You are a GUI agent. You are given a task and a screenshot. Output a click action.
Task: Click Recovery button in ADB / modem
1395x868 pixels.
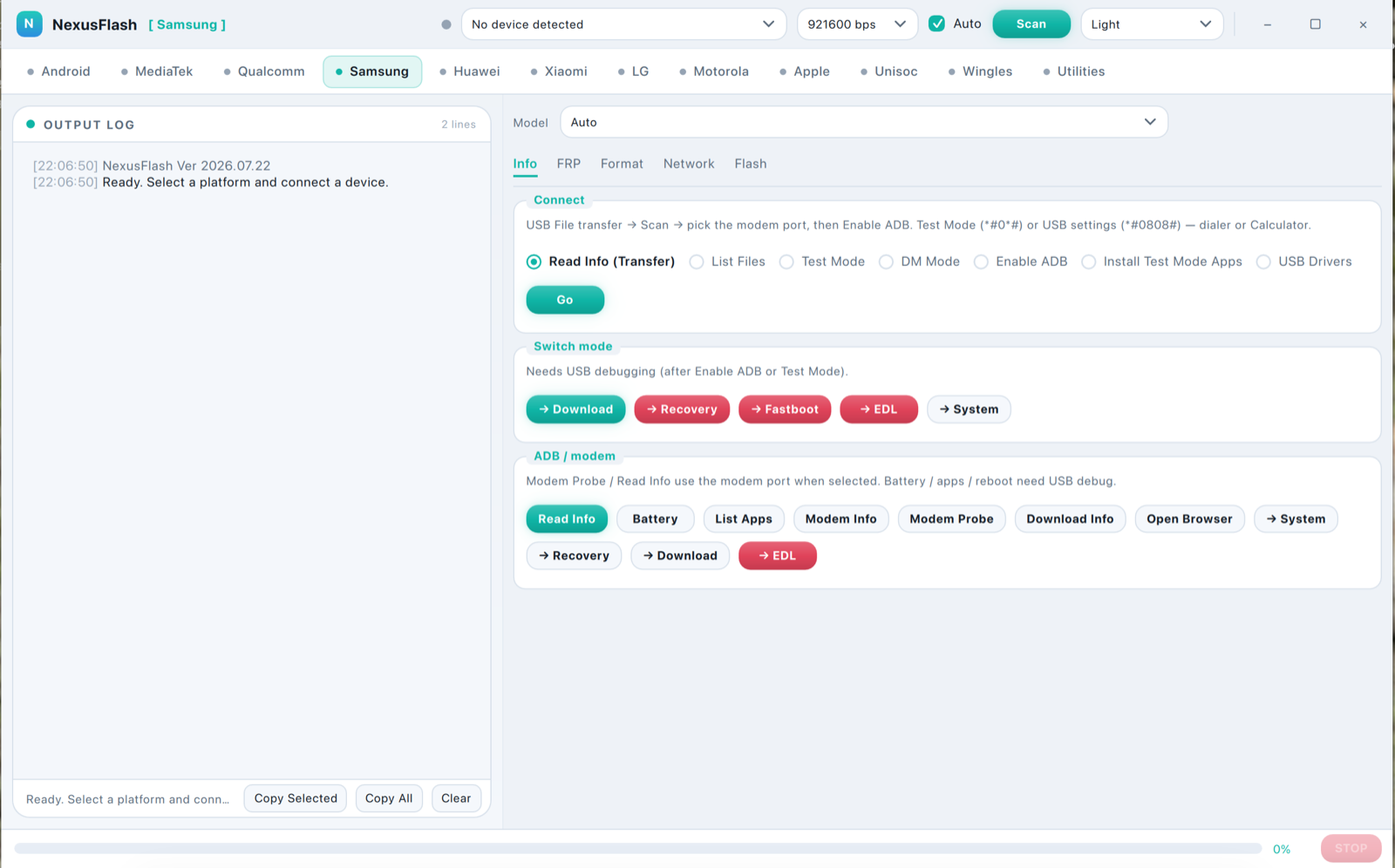574,556
